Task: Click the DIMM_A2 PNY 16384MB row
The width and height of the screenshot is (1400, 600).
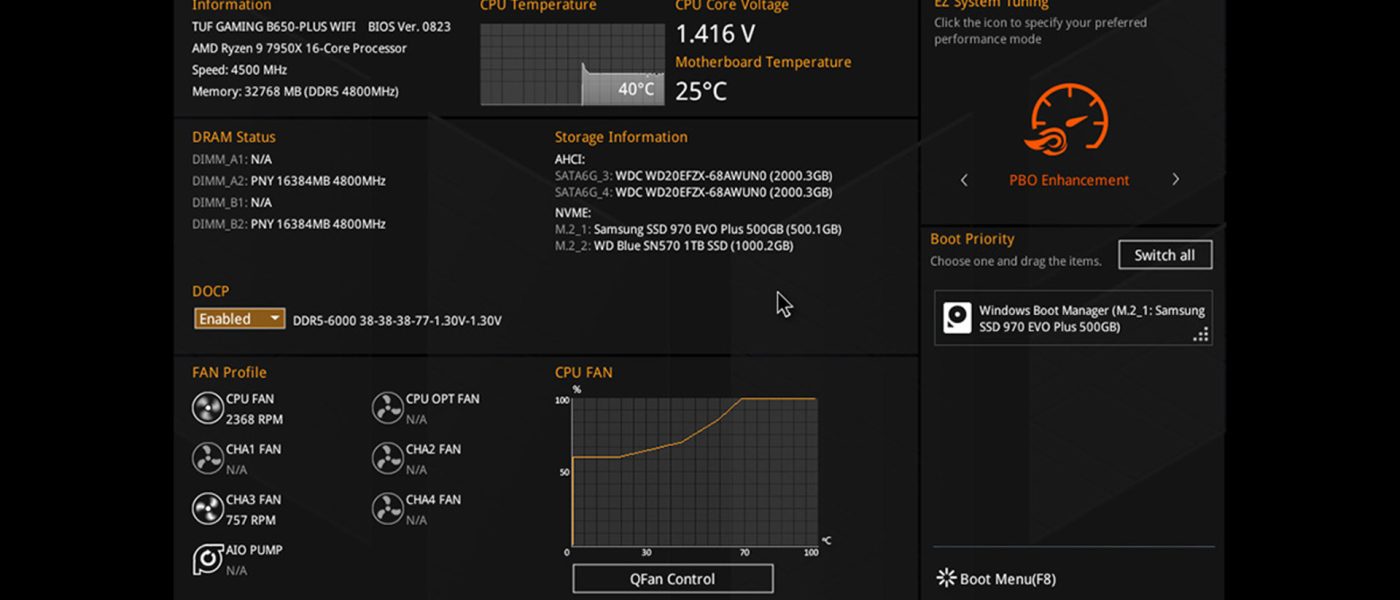Action: [289, 181]
